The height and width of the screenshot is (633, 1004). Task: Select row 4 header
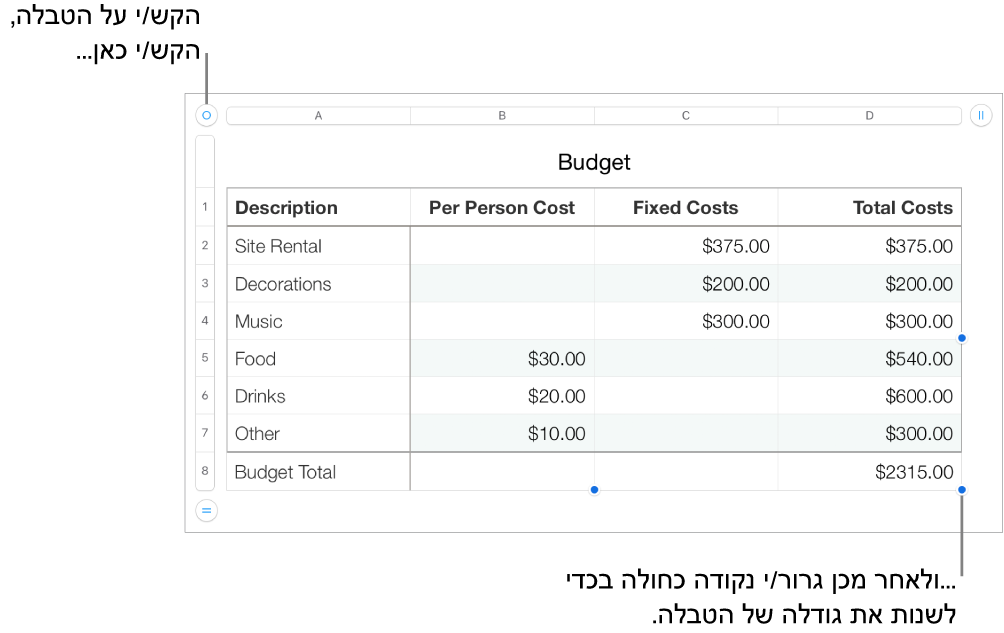(x=205, y=321)
